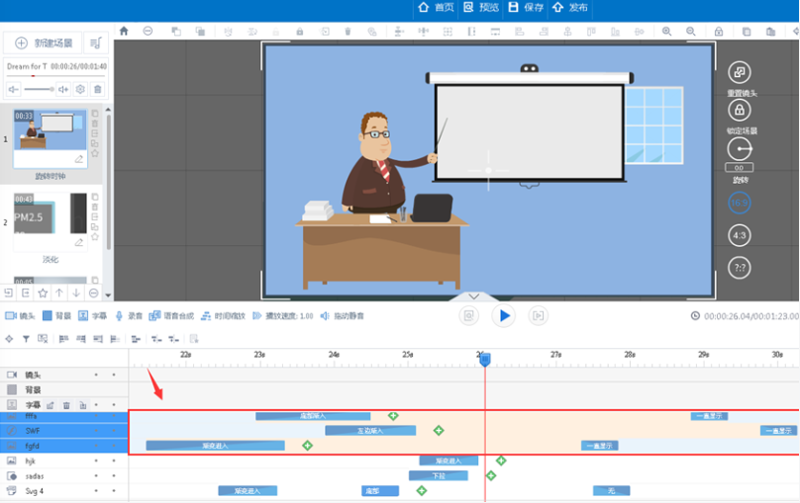The width and height of the screenshot is (800, 503).
Task: Click the volume increase speaker icon
Action: pyautogui.click(x=63, y=89)
